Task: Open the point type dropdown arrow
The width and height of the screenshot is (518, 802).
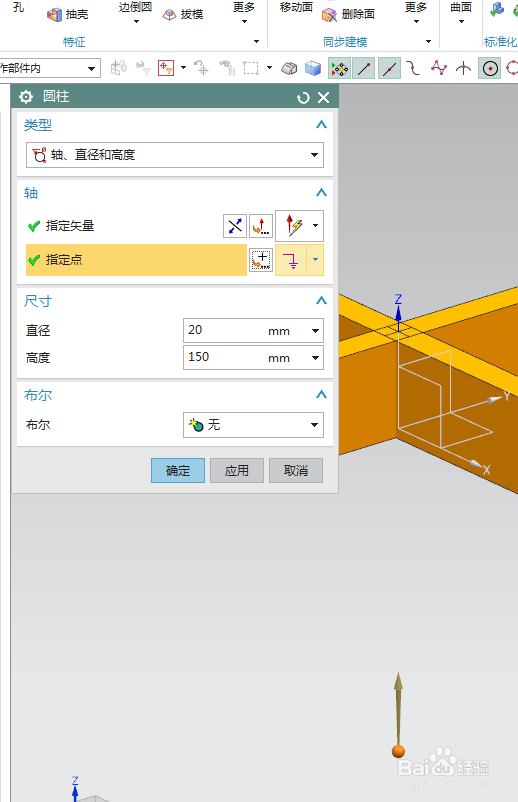Action: (x=316, y=260)
